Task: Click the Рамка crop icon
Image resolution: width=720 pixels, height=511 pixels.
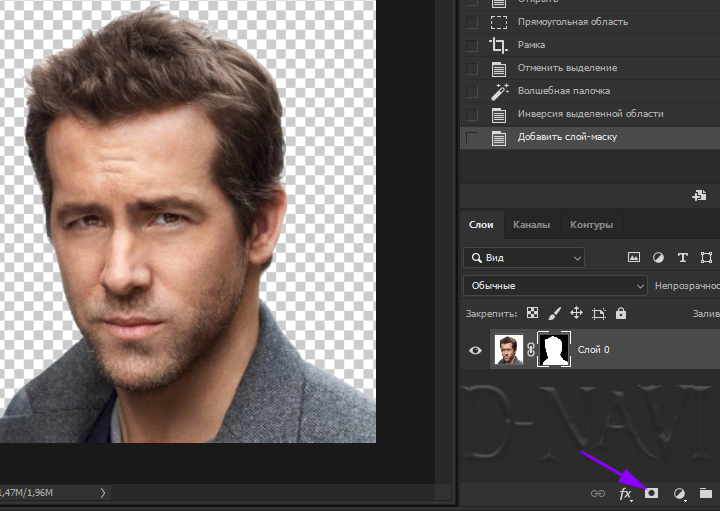Action: tap(498, 45)
